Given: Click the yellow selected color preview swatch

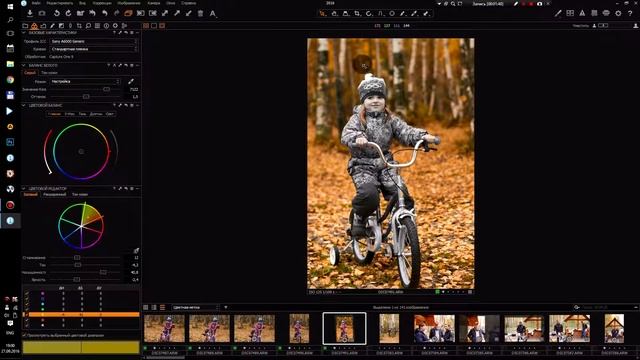Looking at the screenshot, I should [81, 347].
